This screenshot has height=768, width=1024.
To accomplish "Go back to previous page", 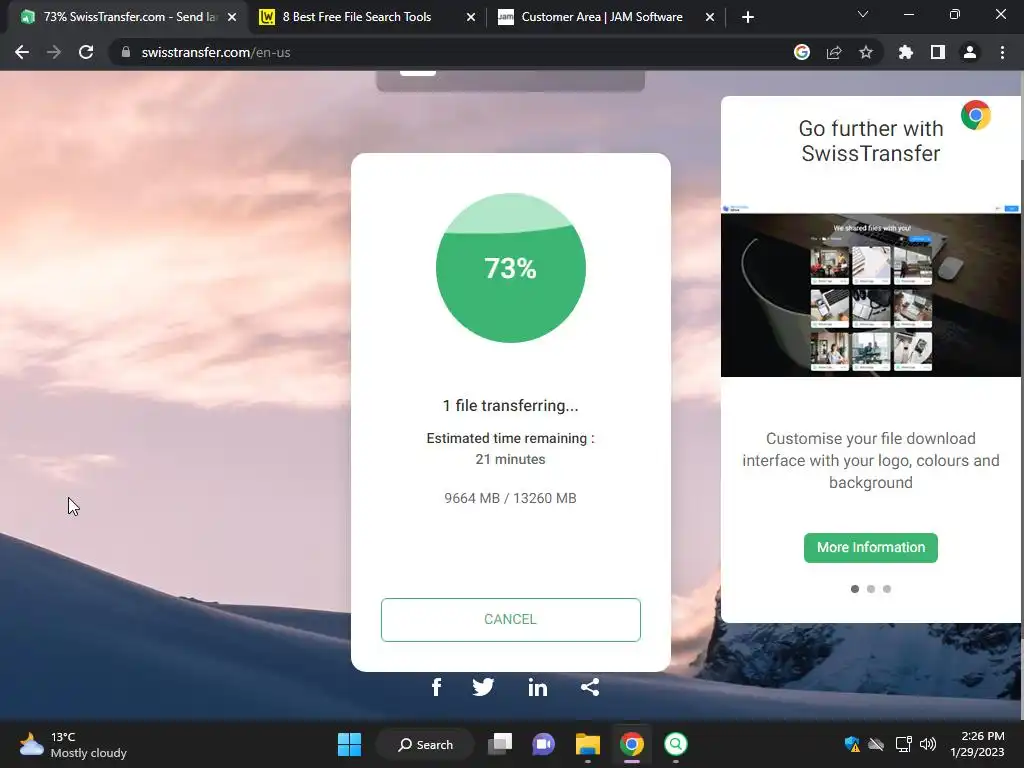I will coord(22,52).
